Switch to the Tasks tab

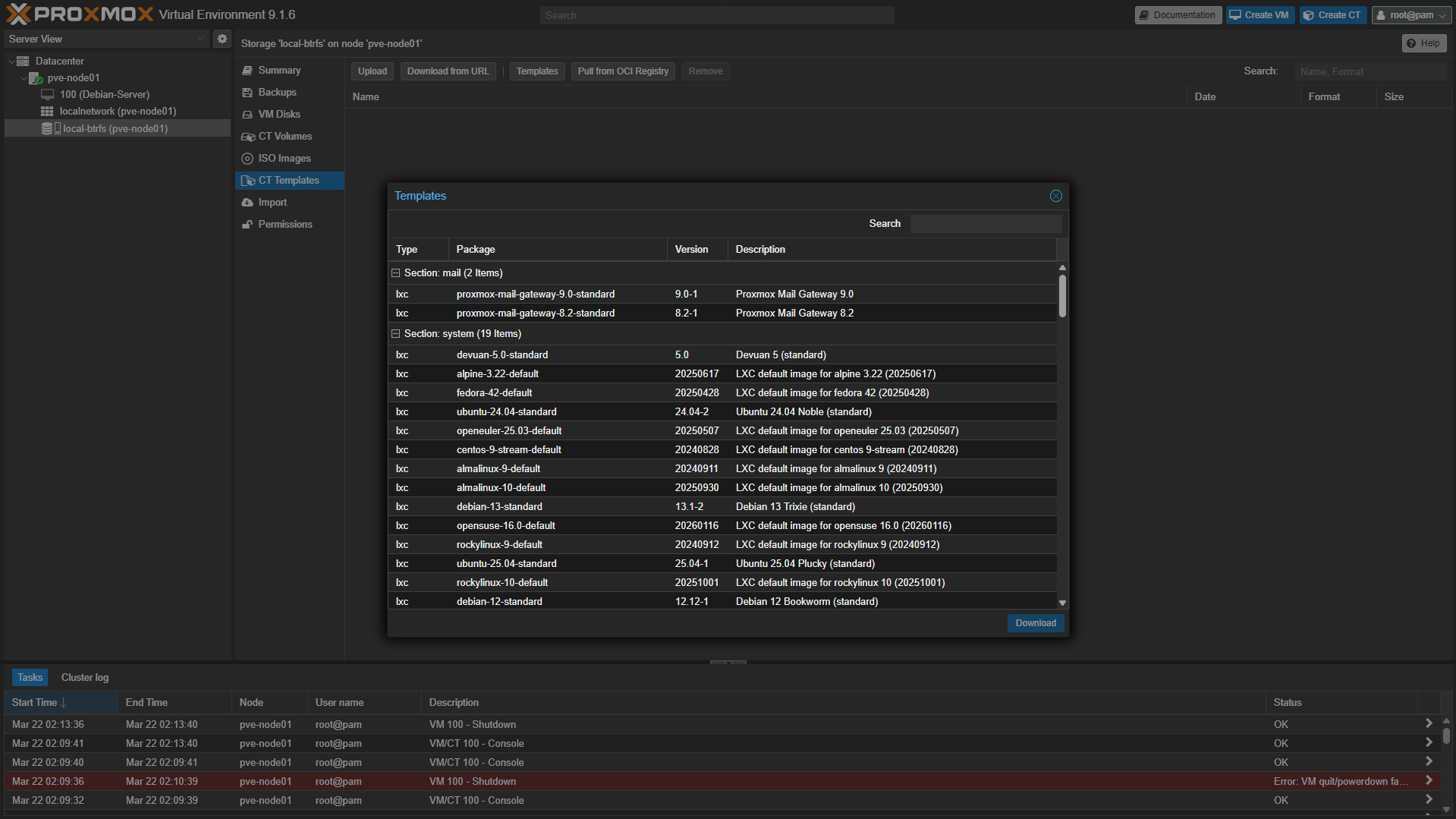pos(30,677)
